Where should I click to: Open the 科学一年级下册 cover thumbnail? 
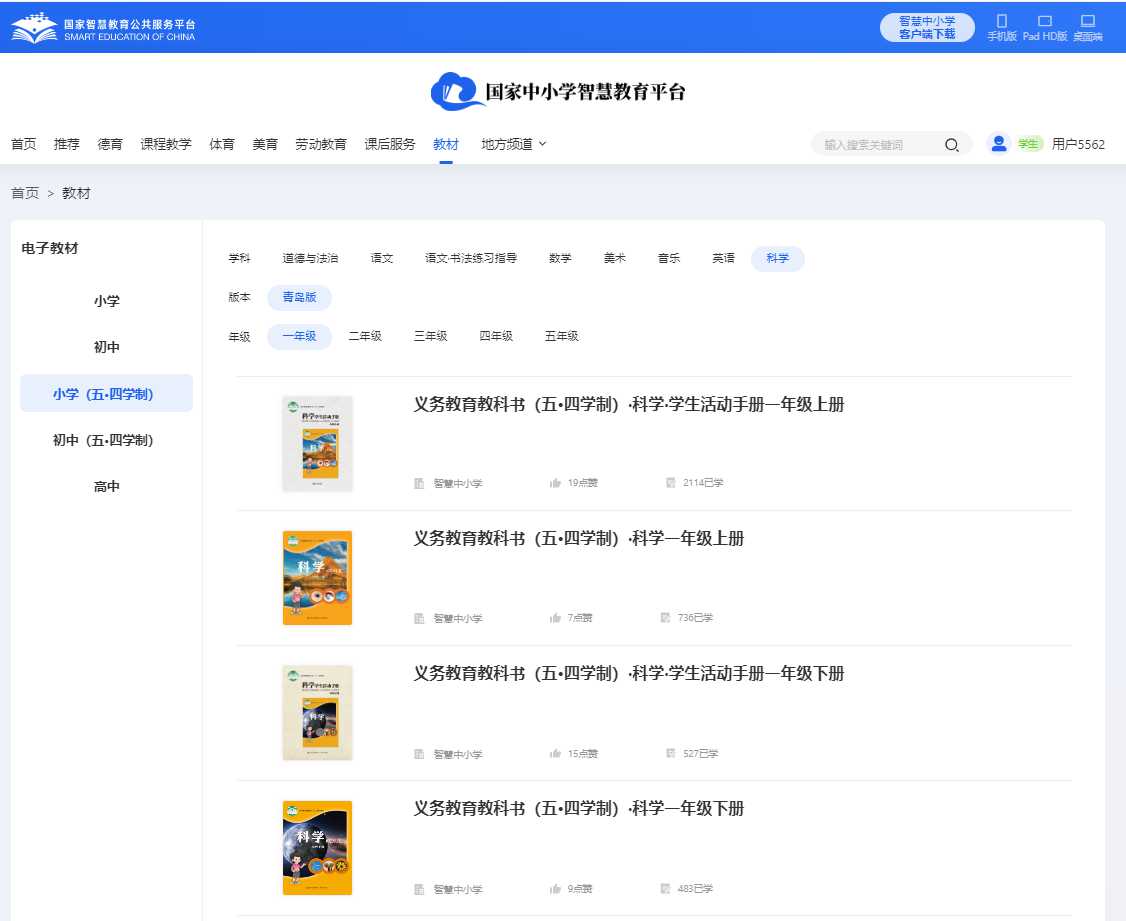coord(317,848)
